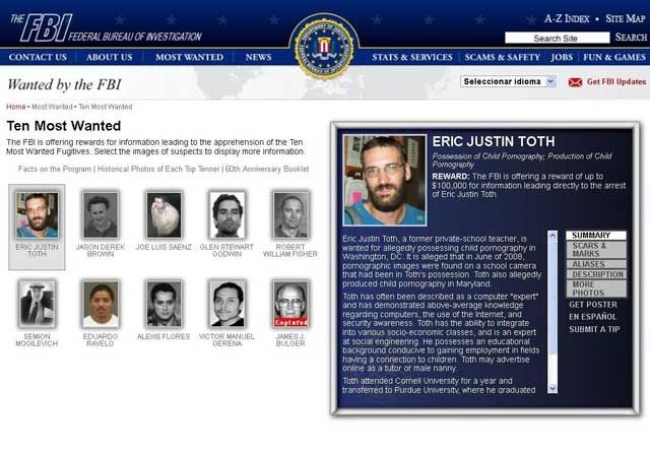Open the Seleccionar idioma dropdown
Image resolution: width=650 pixels, height=450 pixels.
(508, 82)
